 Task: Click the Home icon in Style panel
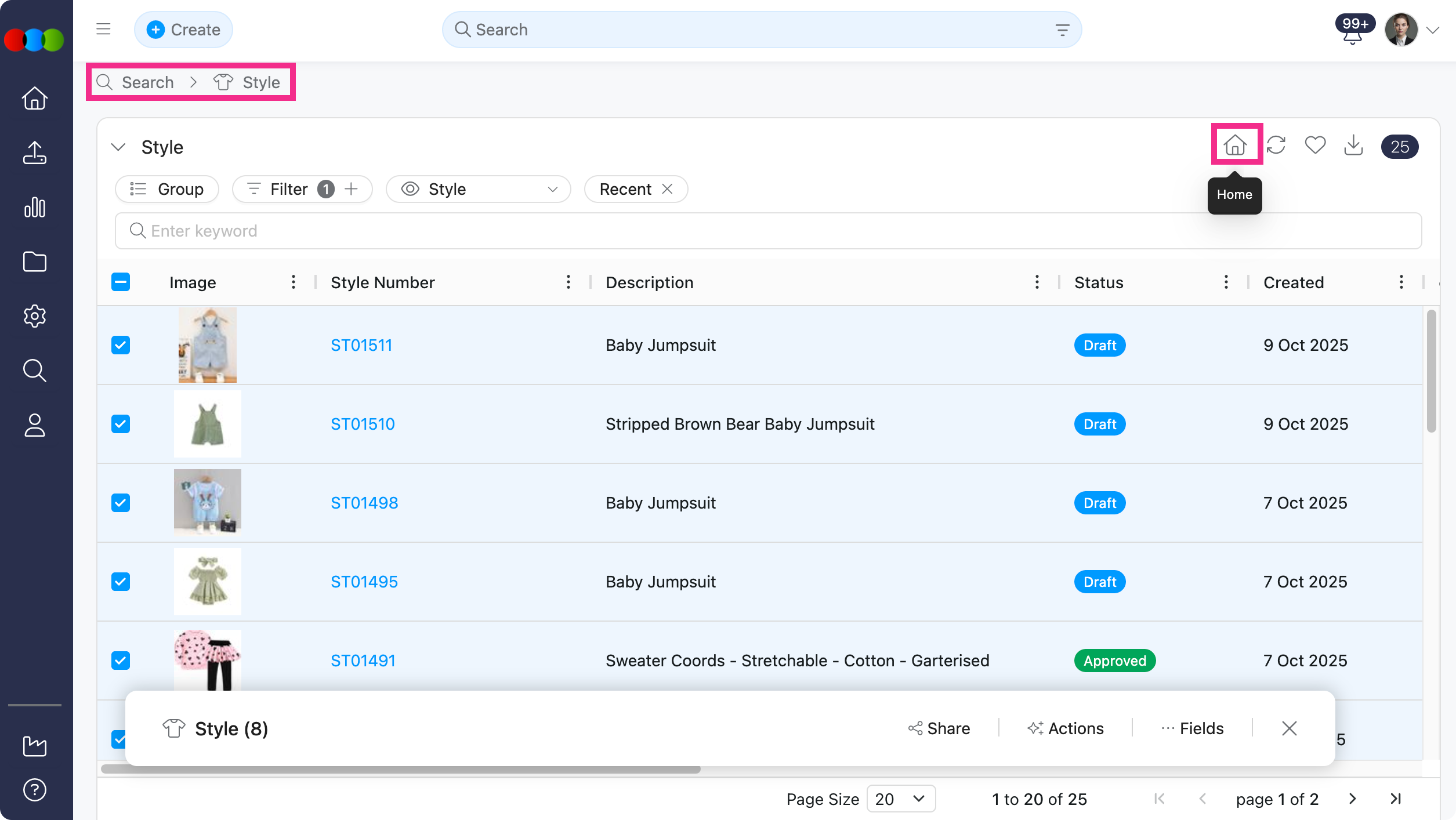[x=1235, y=145]
